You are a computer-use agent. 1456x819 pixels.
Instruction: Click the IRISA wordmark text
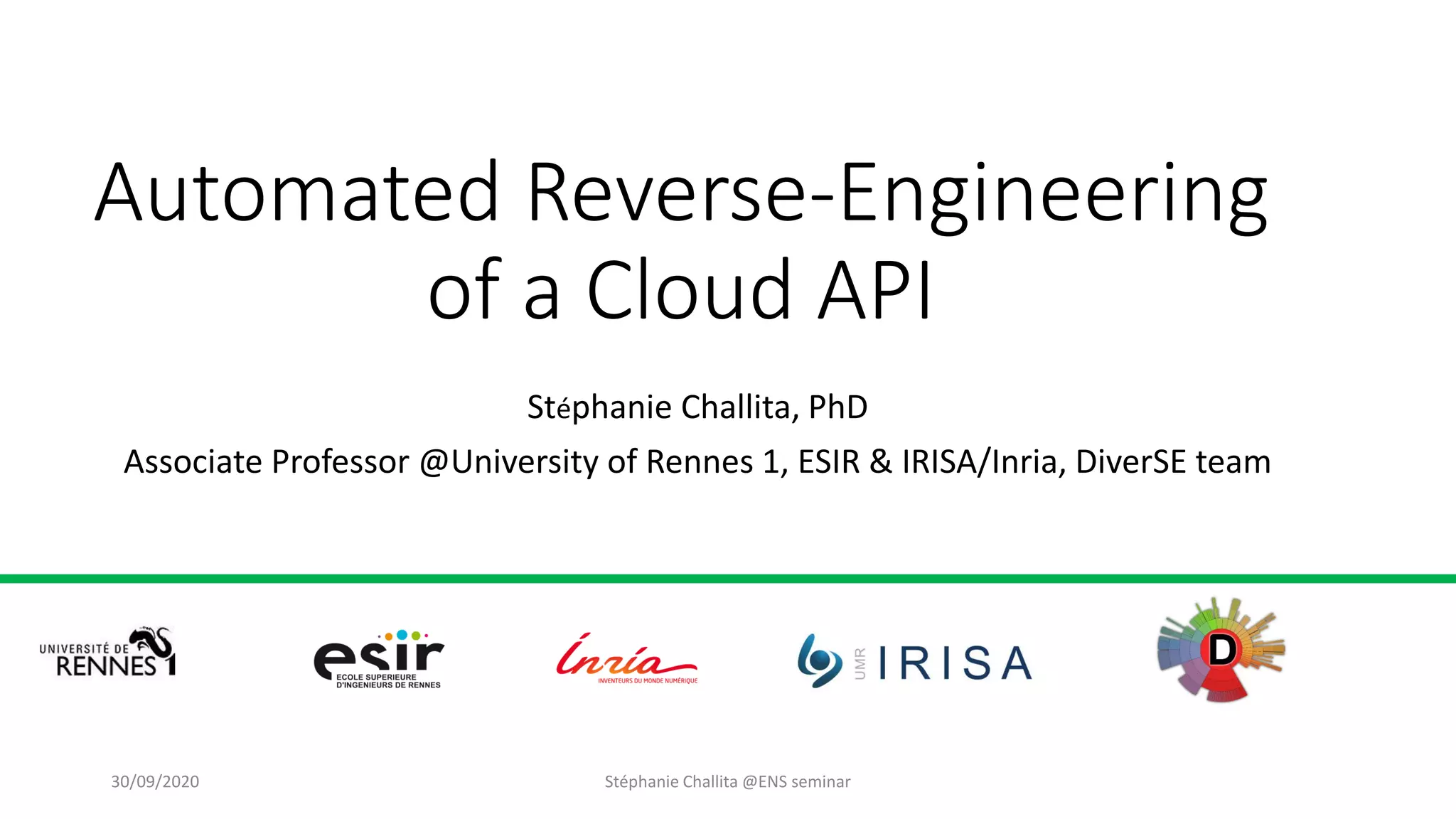pos(955,663)
